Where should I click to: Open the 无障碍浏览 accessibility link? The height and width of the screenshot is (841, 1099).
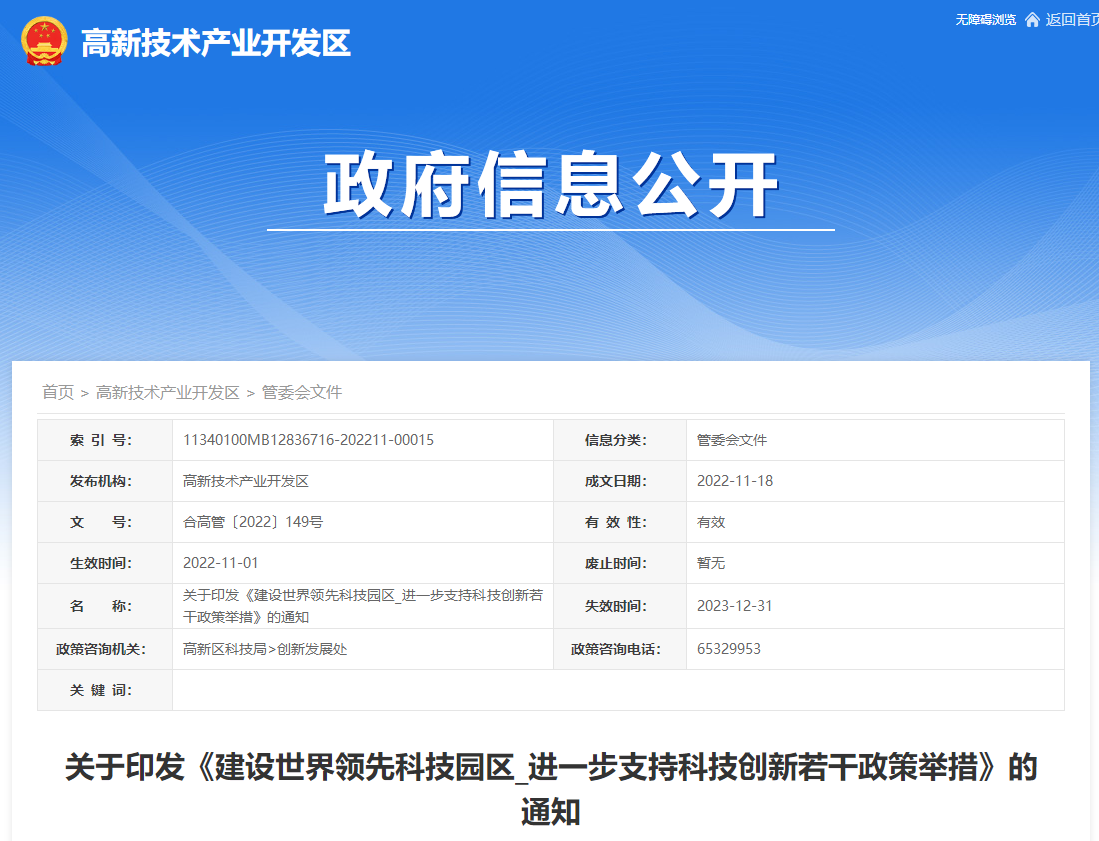(x=985, y=20)
